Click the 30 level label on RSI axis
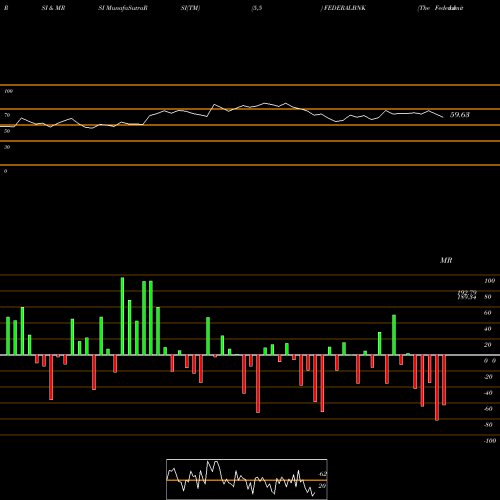Screen dimensions: 500x500 [x=7, y=147]
